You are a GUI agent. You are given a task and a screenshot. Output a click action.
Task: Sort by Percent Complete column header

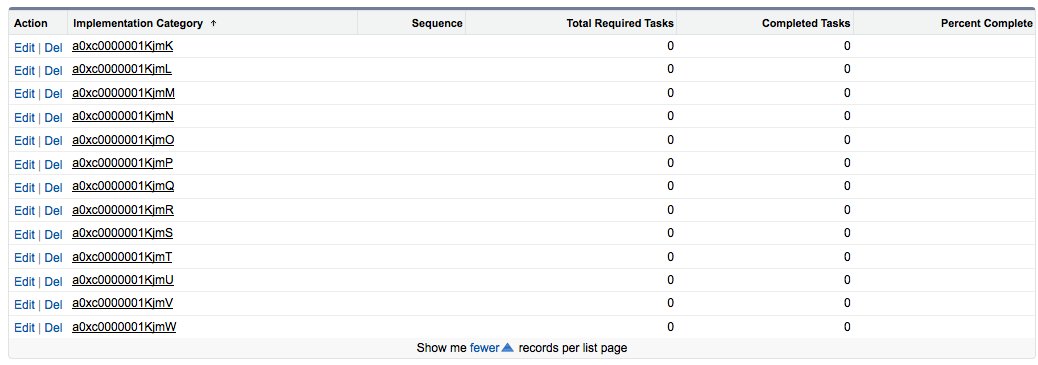(x=986, y=23)
